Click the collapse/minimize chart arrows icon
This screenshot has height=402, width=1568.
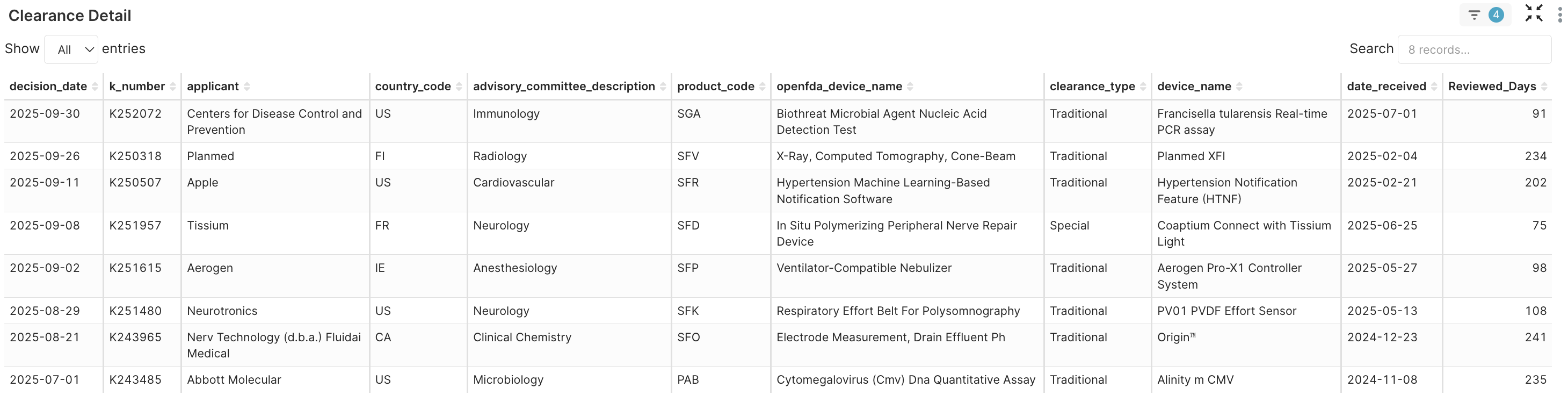[1533, 13]
